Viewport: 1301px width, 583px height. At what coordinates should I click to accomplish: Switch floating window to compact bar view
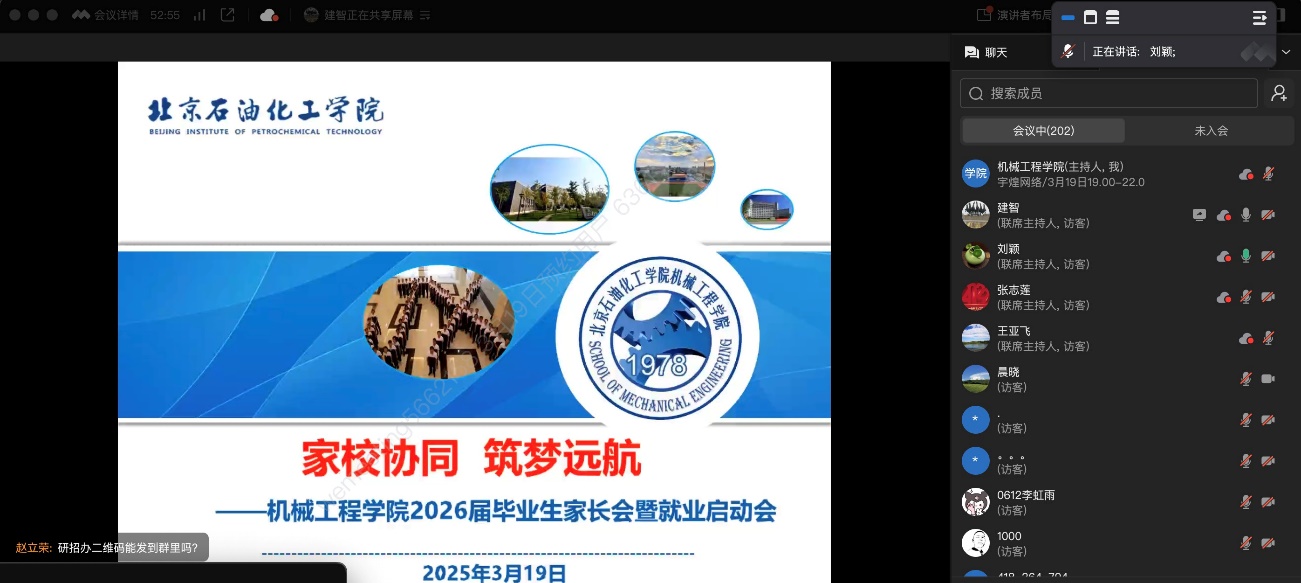[x=1068, y=18]
